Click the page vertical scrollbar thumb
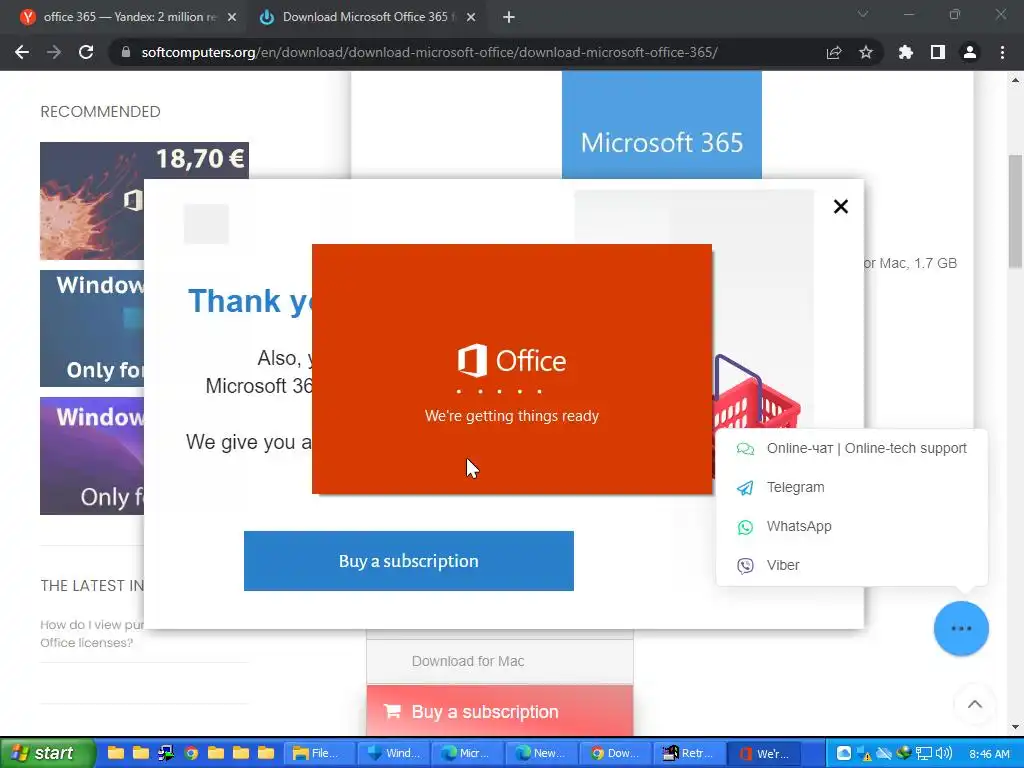 pyautogui.click(x=1015, y=210)
